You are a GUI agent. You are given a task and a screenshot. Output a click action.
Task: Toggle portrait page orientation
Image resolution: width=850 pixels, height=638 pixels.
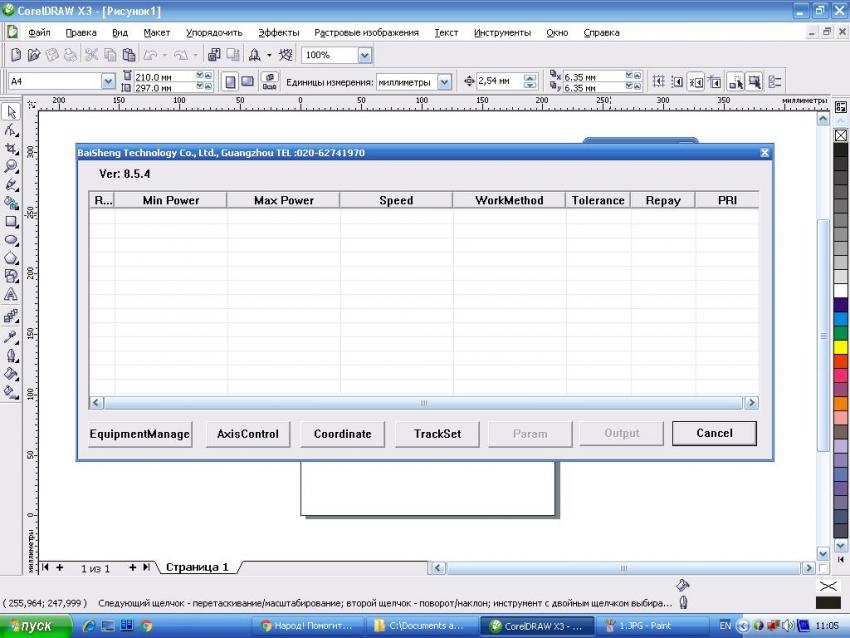[x=230, y=82]
